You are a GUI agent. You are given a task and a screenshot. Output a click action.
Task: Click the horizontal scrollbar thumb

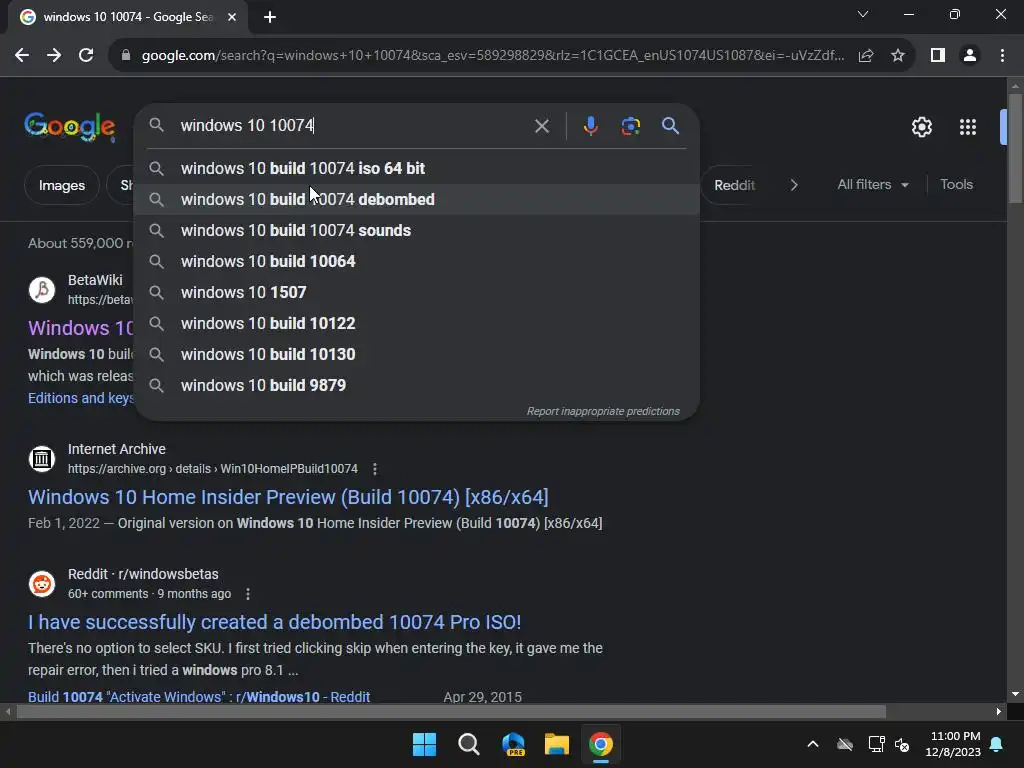point(451,711)
